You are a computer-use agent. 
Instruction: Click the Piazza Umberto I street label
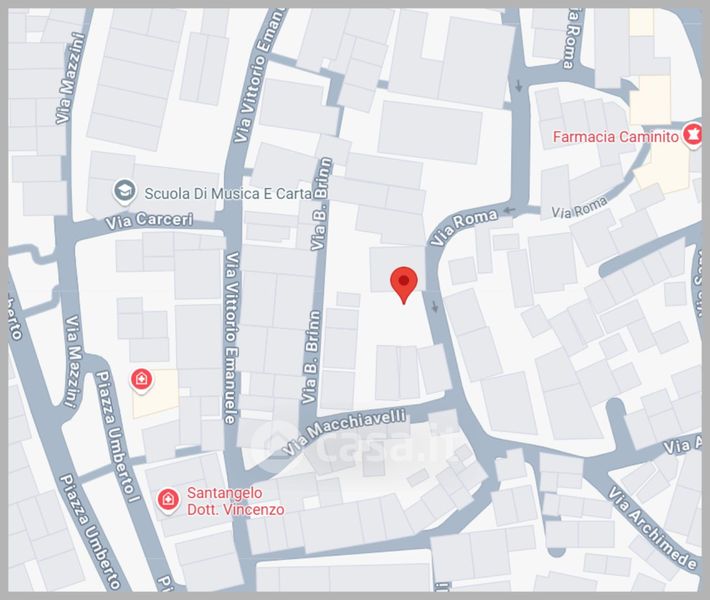(x=117, y=437)
